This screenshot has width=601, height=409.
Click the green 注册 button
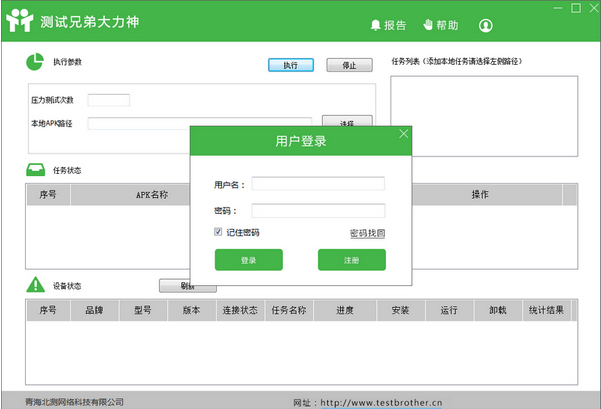pyautogui.click(x=351, y=260)
